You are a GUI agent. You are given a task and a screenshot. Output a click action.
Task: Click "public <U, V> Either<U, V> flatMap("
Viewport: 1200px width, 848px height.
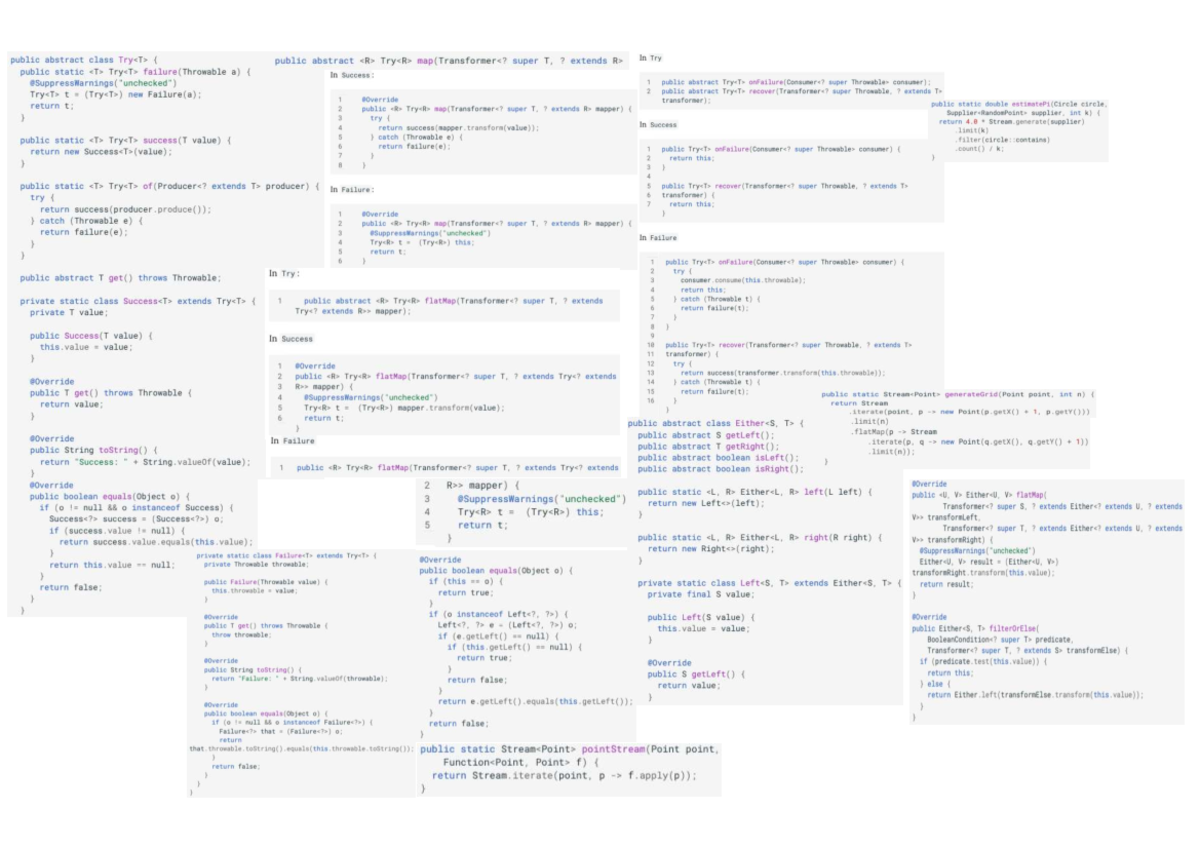point(978,496)
